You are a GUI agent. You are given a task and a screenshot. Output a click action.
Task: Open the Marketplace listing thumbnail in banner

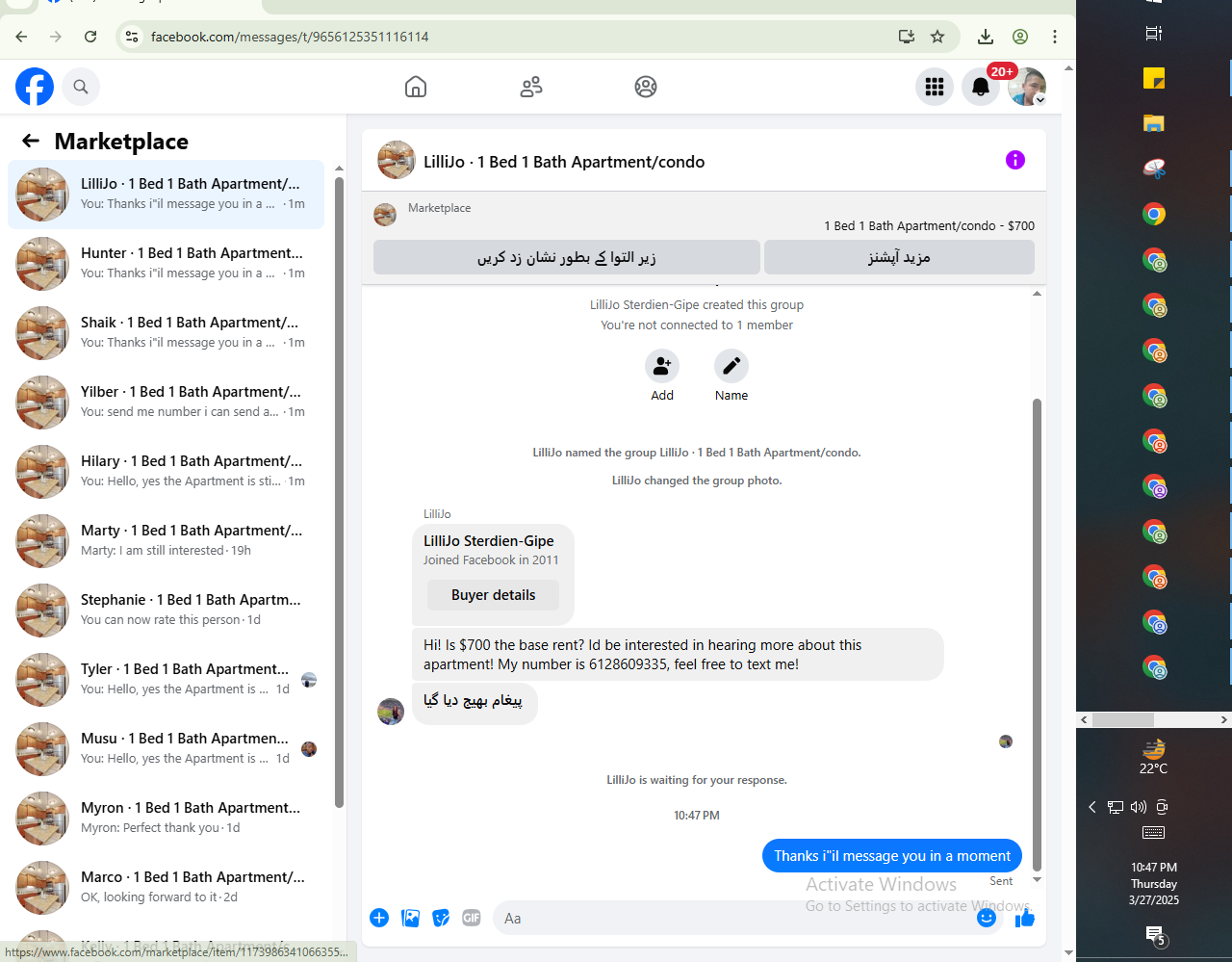[x=385, y=215]
